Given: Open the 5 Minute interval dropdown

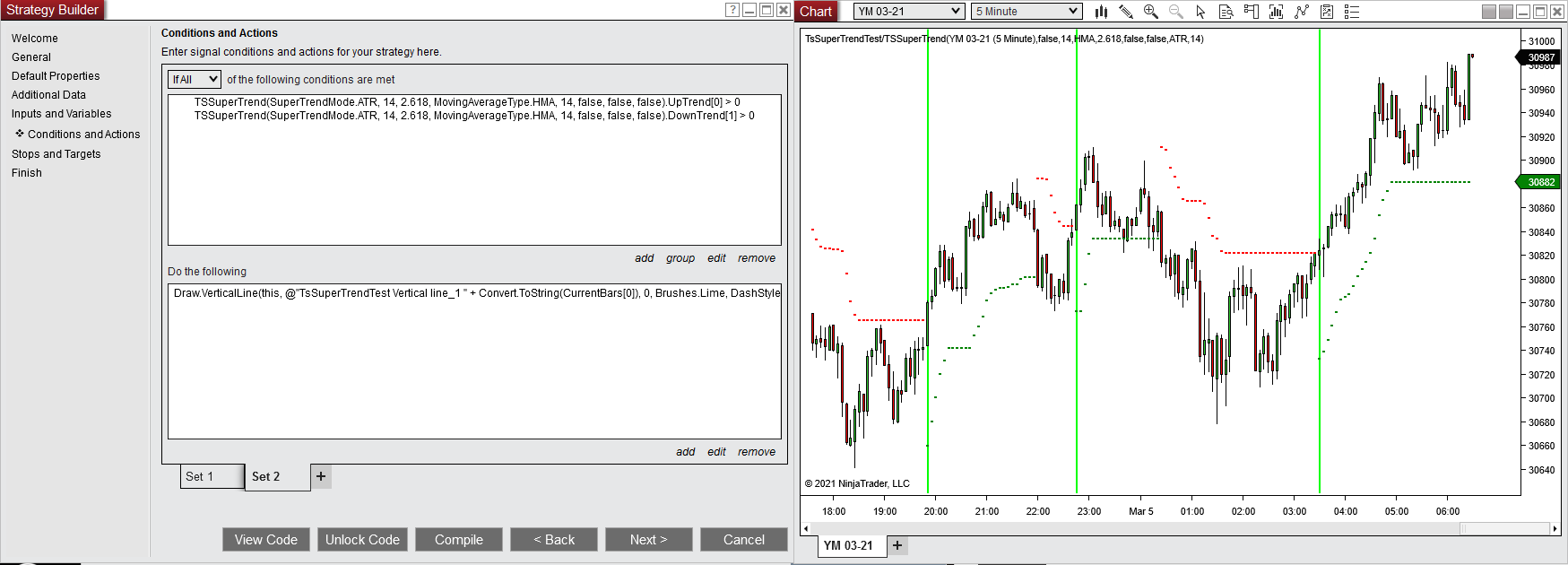Looking at the screenshot, I should point(1027,12).
